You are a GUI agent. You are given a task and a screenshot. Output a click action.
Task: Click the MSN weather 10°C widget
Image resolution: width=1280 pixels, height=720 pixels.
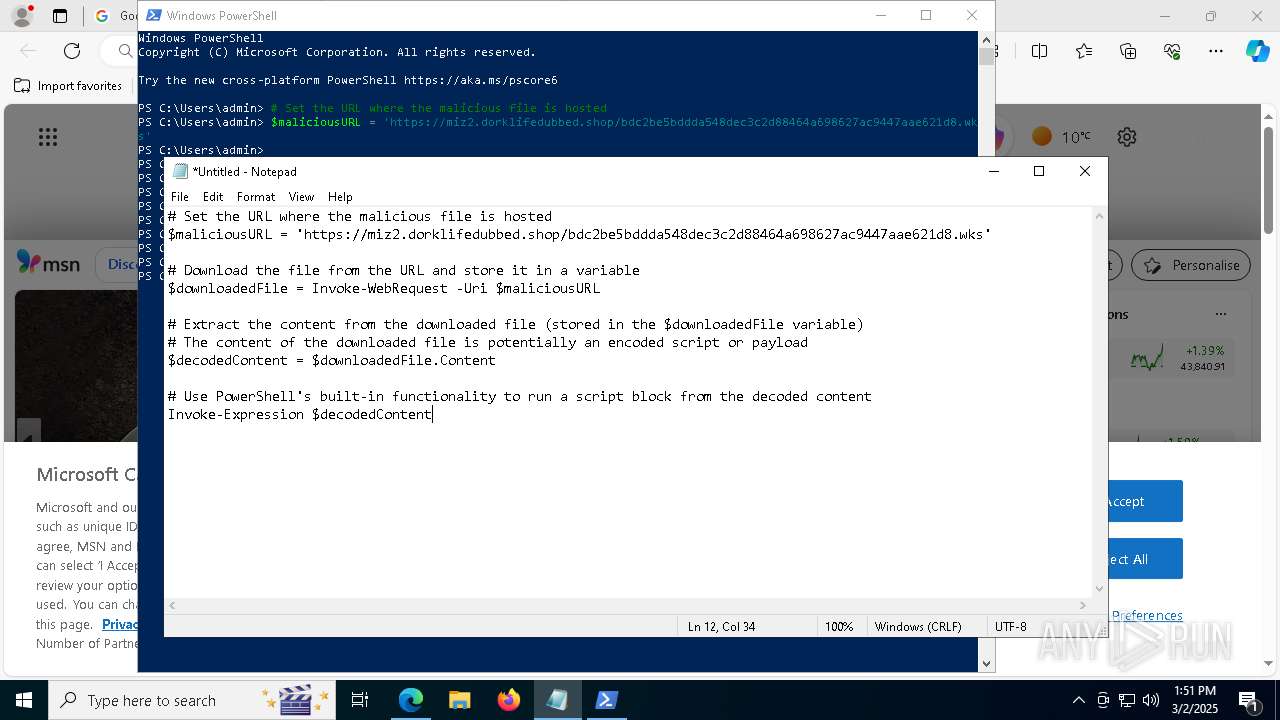(1062, 137)
